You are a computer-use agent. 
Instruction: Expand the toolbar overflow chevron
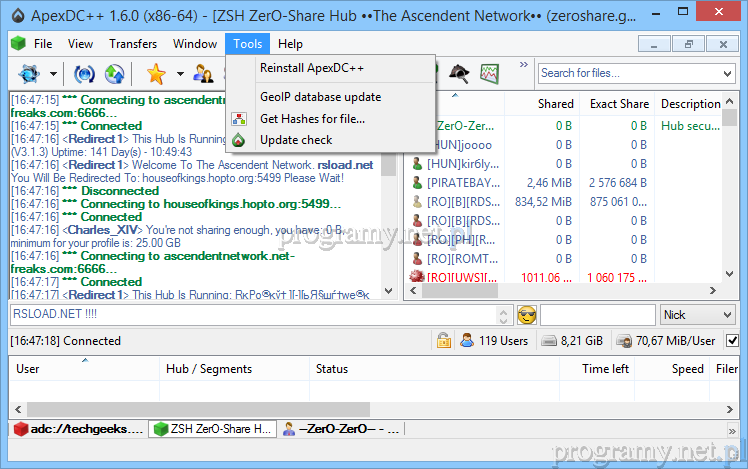click(x=522, y=66)
